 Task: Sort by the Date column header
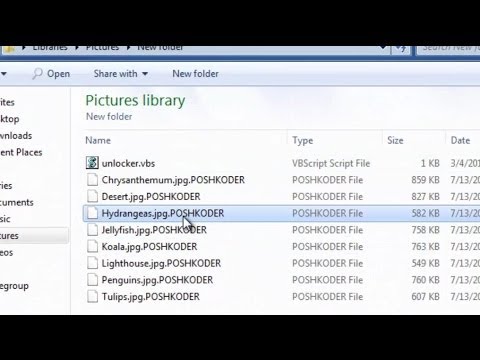(x=460, y=140)
